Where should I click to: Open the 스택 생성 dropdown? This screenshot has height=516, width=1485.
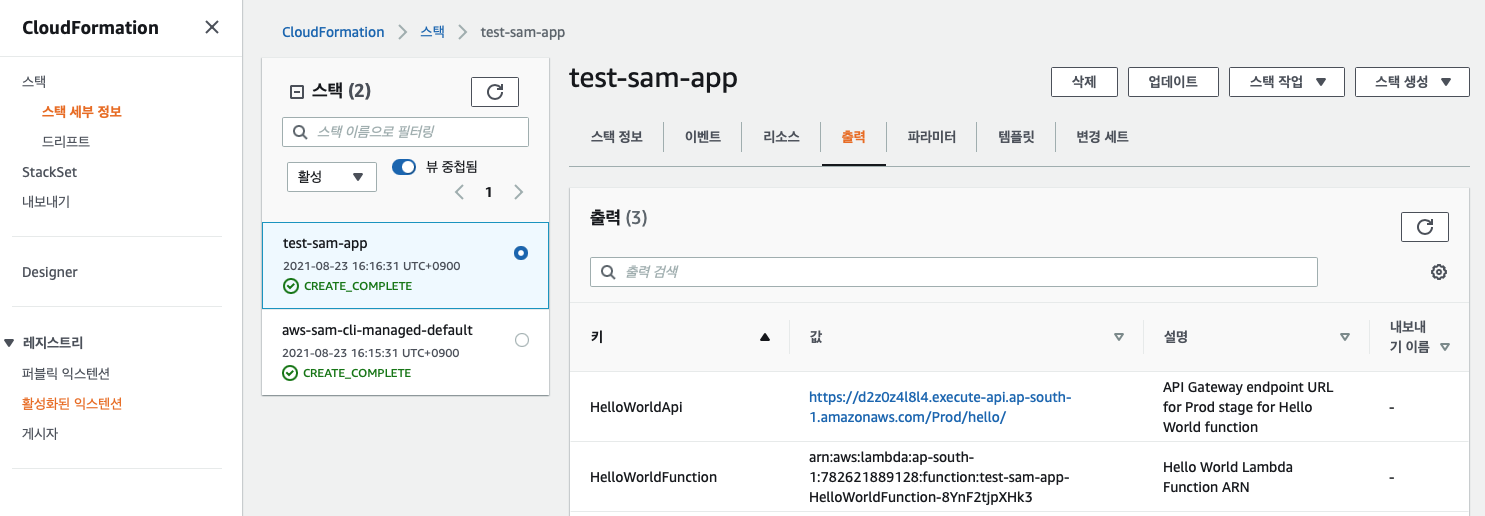pyautogui.click(x=1412, y=82)
